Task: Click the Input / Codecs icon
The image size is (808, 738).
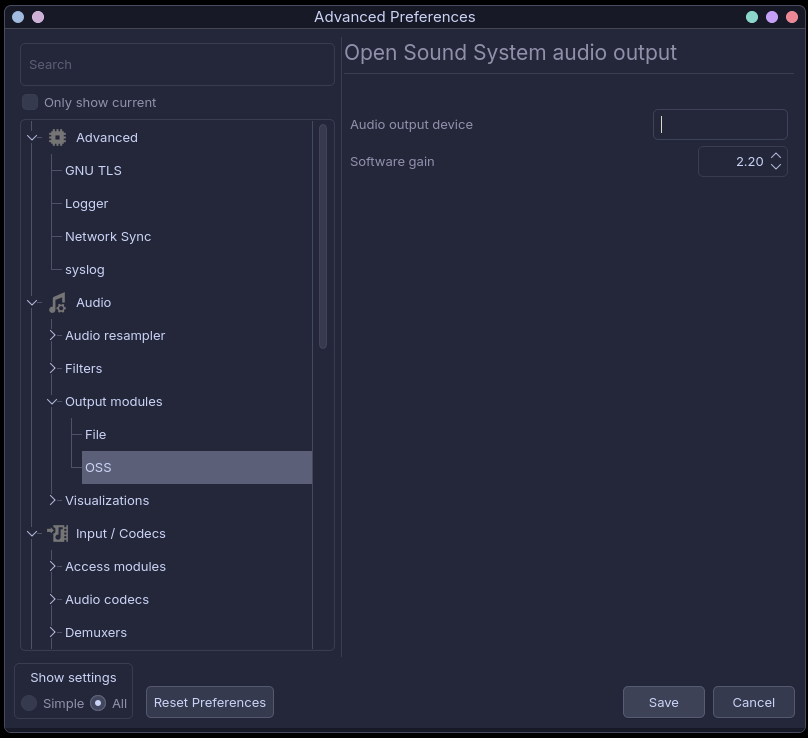Action: coord(57,534)
